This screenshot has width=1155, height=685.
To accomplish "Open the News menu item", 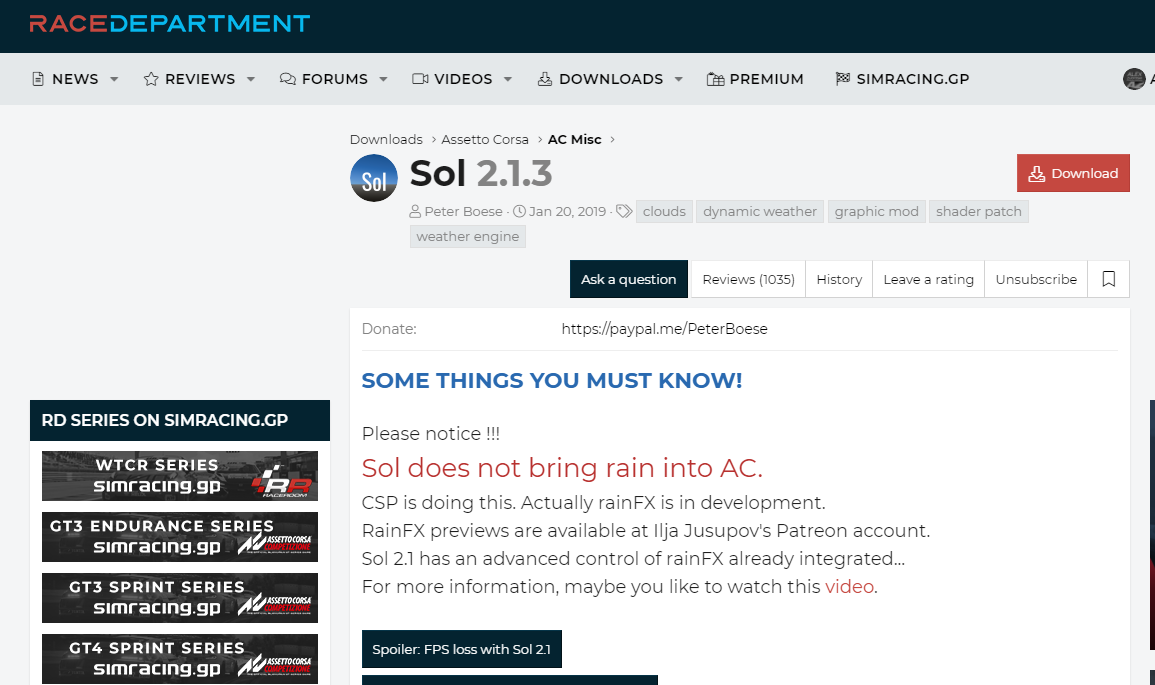I will (65, 79).
